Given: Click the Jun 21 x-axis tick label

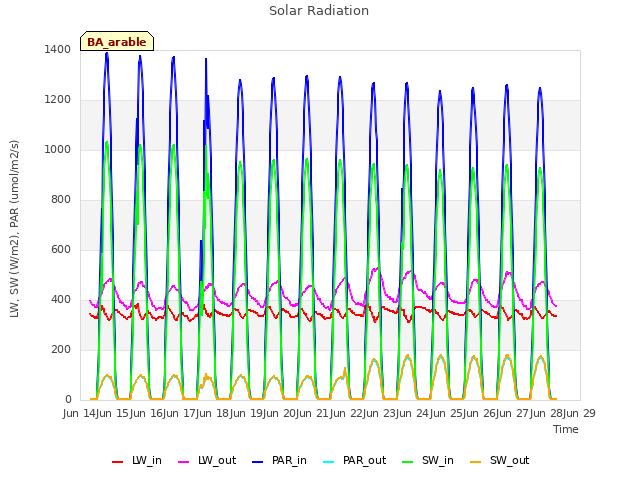Looking at the screenshot, I should click(x=314, y=413).
